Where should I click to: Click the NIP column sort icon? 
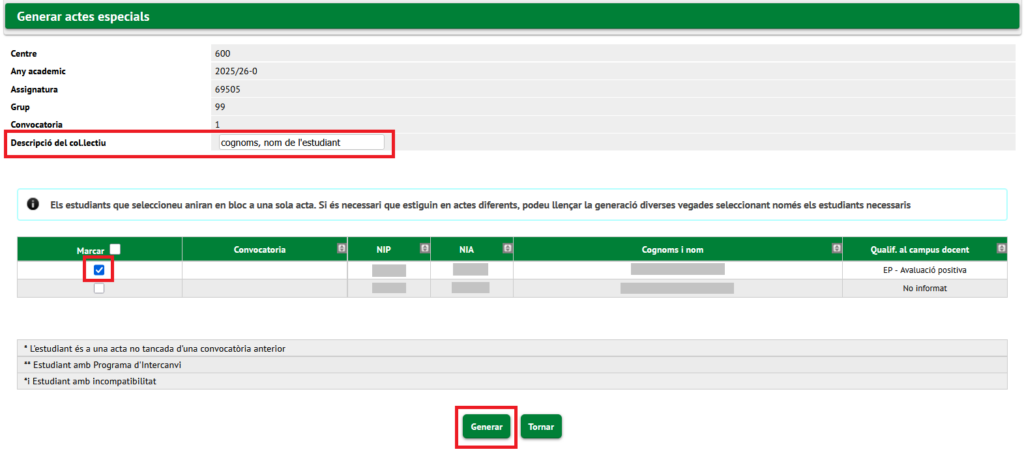pyautogui.click(x=424, y=249)
